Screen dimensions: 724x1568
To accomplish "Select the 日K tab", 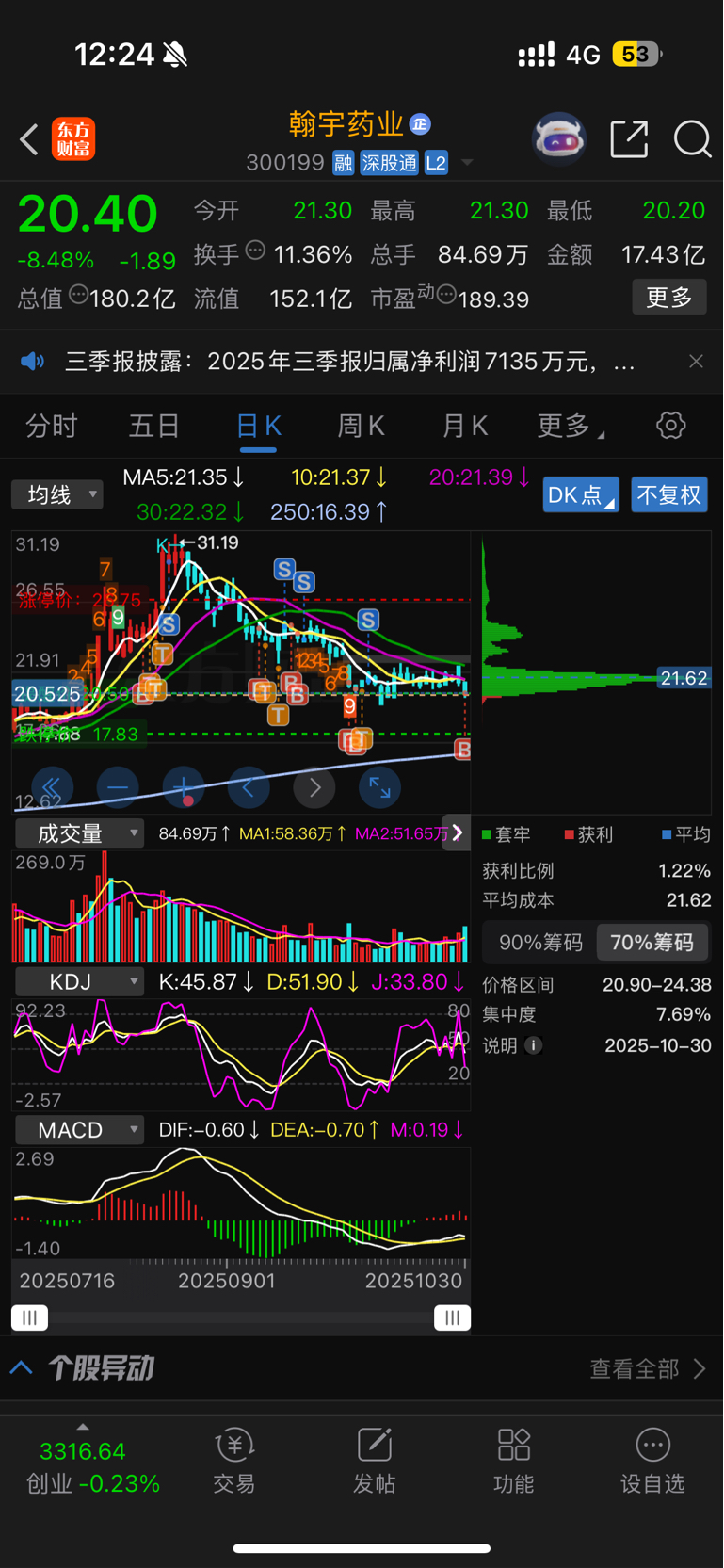I will pos(258,427).
